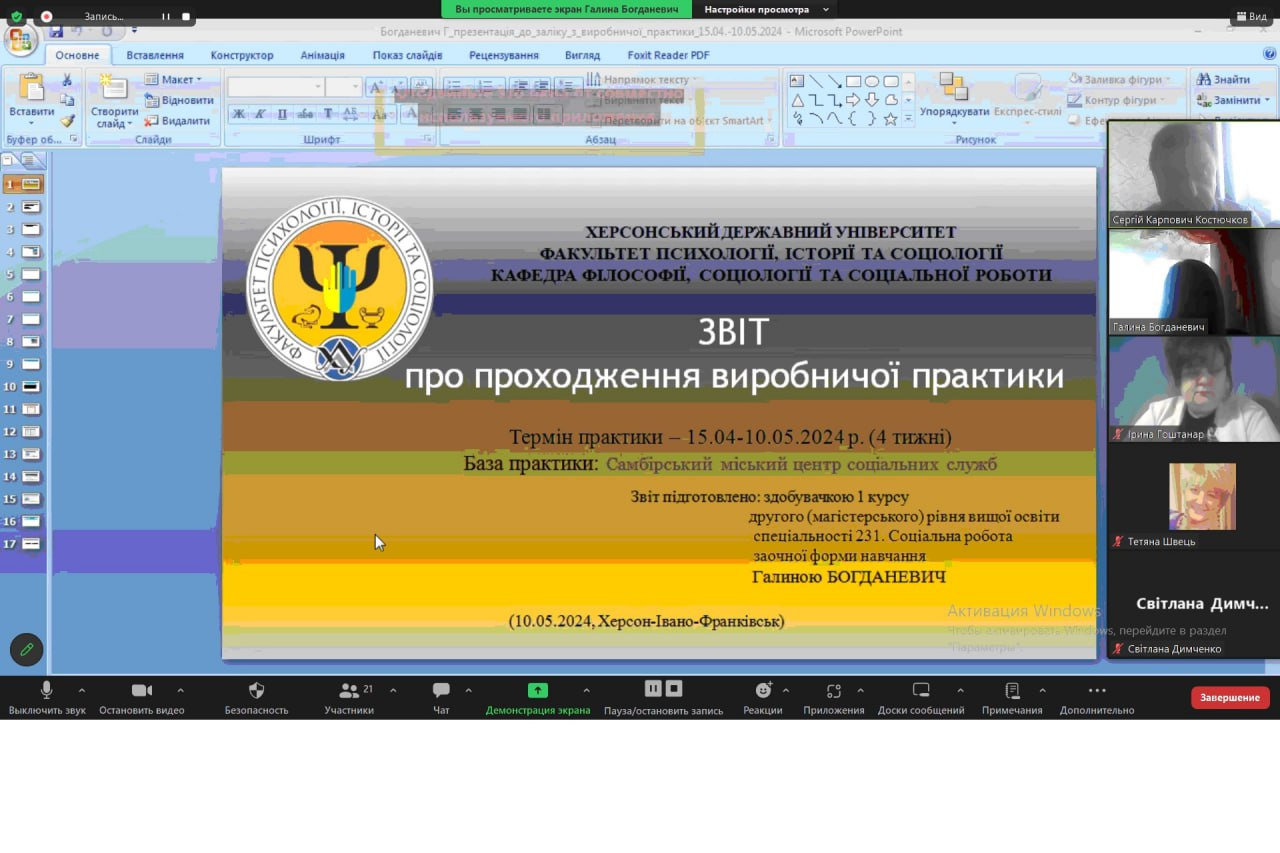This screenshot has width=1280, height=853.
Task: Click the Save icon in quick access toolbar
Action: [x=57, y=32]
